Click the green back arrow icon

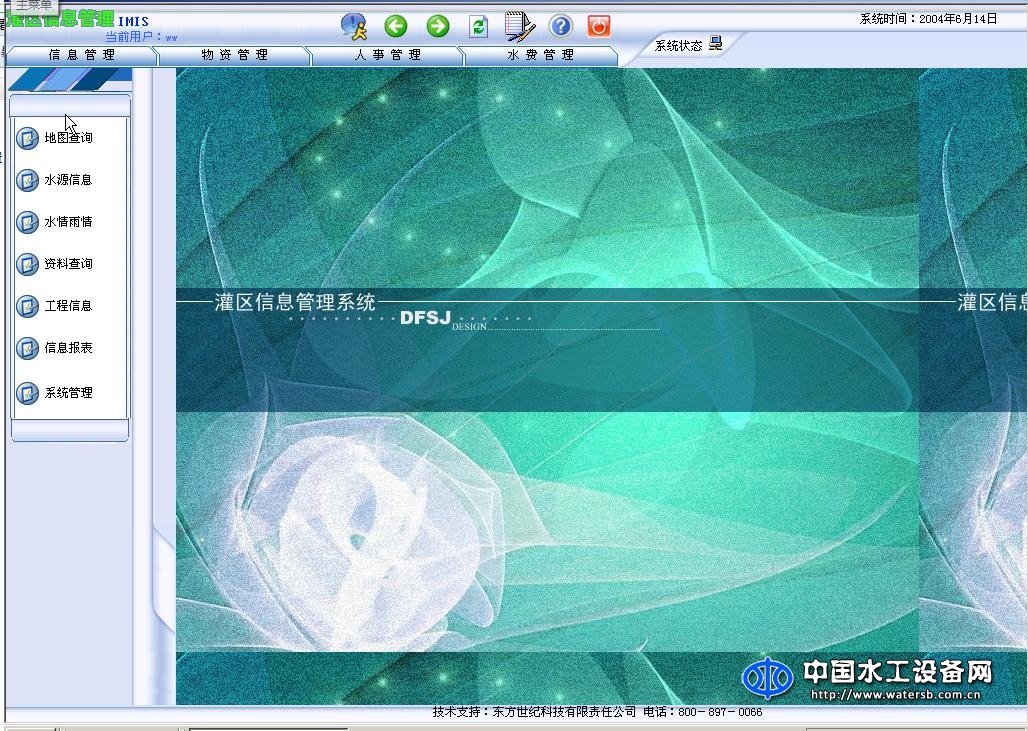tap(395, 26)
